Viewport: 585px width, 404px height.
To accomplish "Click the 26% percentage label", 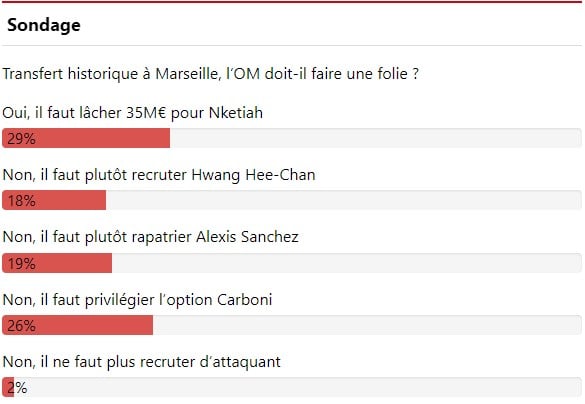I will click(21, 326).
